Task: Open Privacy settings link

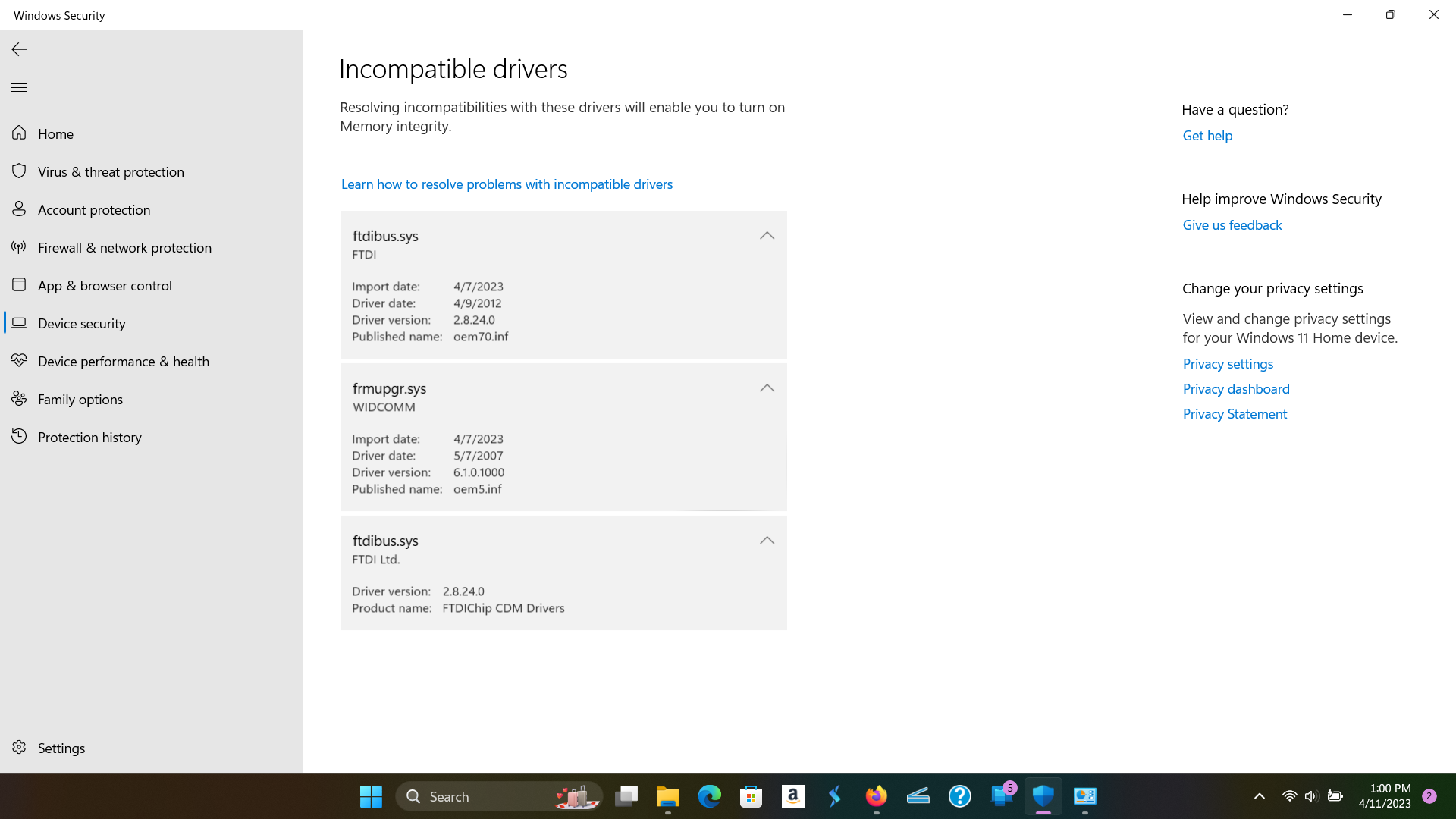Action: 1228,364
